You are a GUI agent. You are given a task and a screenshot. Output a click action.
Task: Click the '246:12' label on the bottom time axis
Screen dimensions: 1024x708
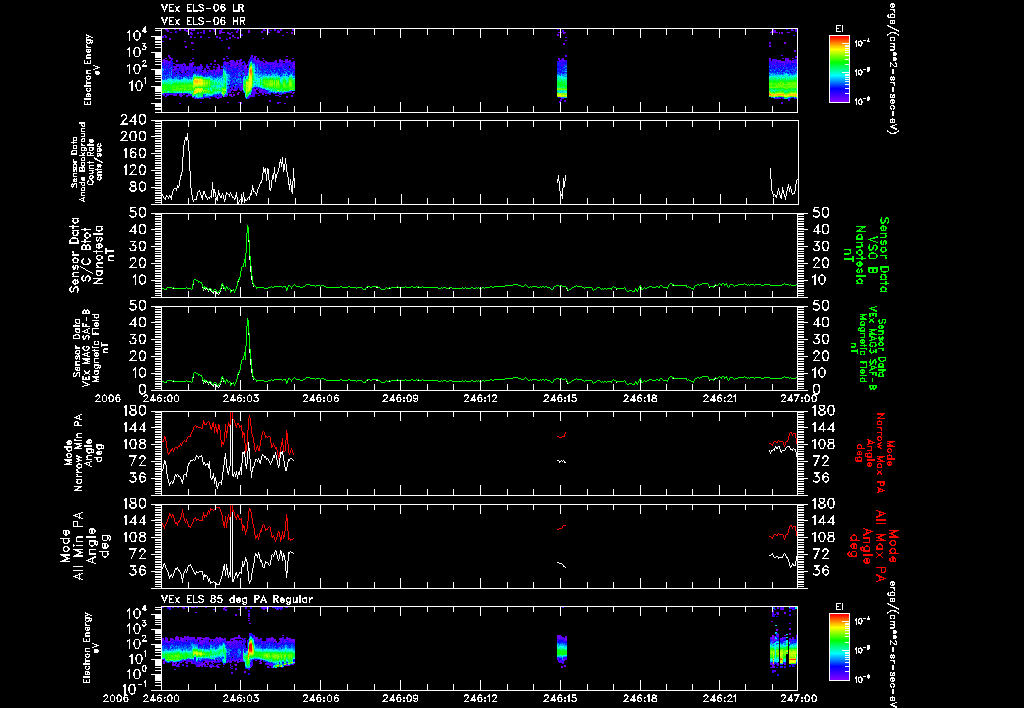click(x=480, y=698)
